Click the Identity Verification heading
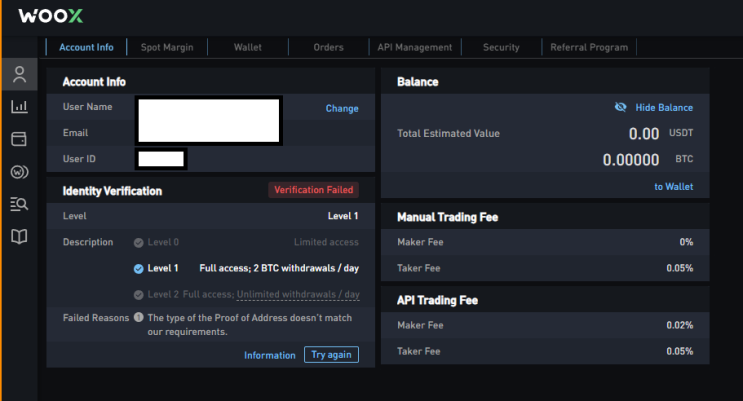The width and height of the screenshot is (743, 401). (x=112, y=191)
